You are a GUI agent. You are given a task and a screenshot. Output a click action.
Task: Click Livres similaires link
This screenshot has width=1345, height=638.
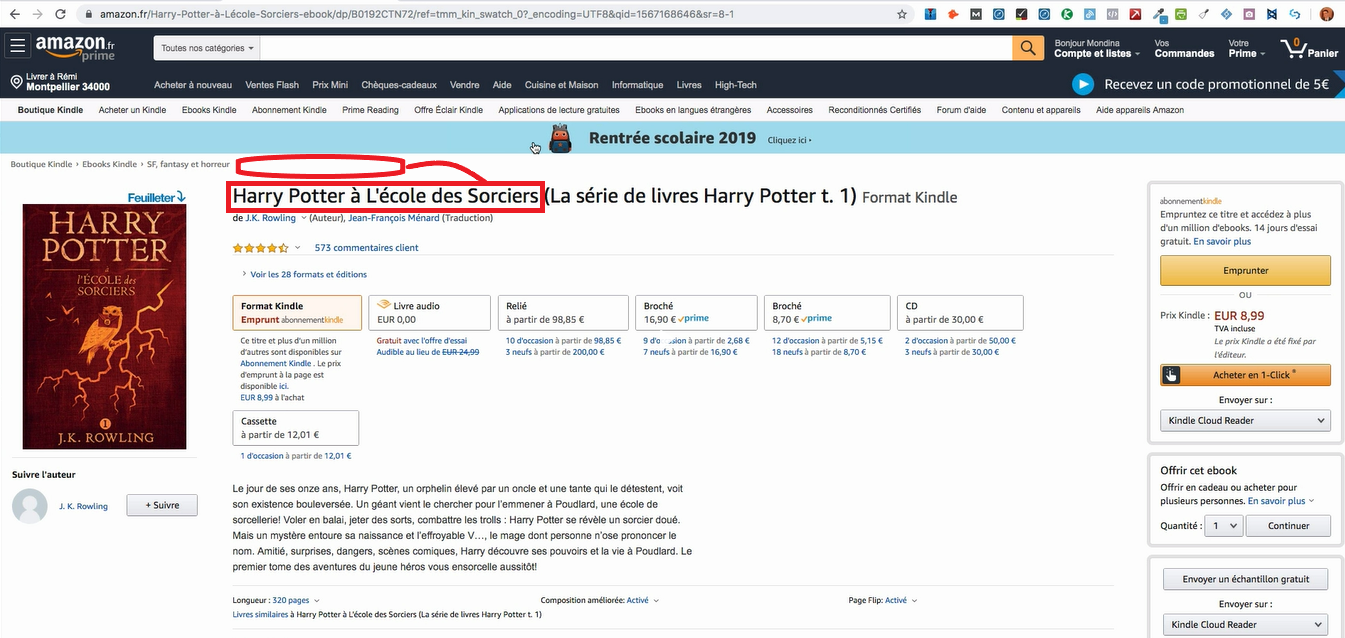[260, 614]
